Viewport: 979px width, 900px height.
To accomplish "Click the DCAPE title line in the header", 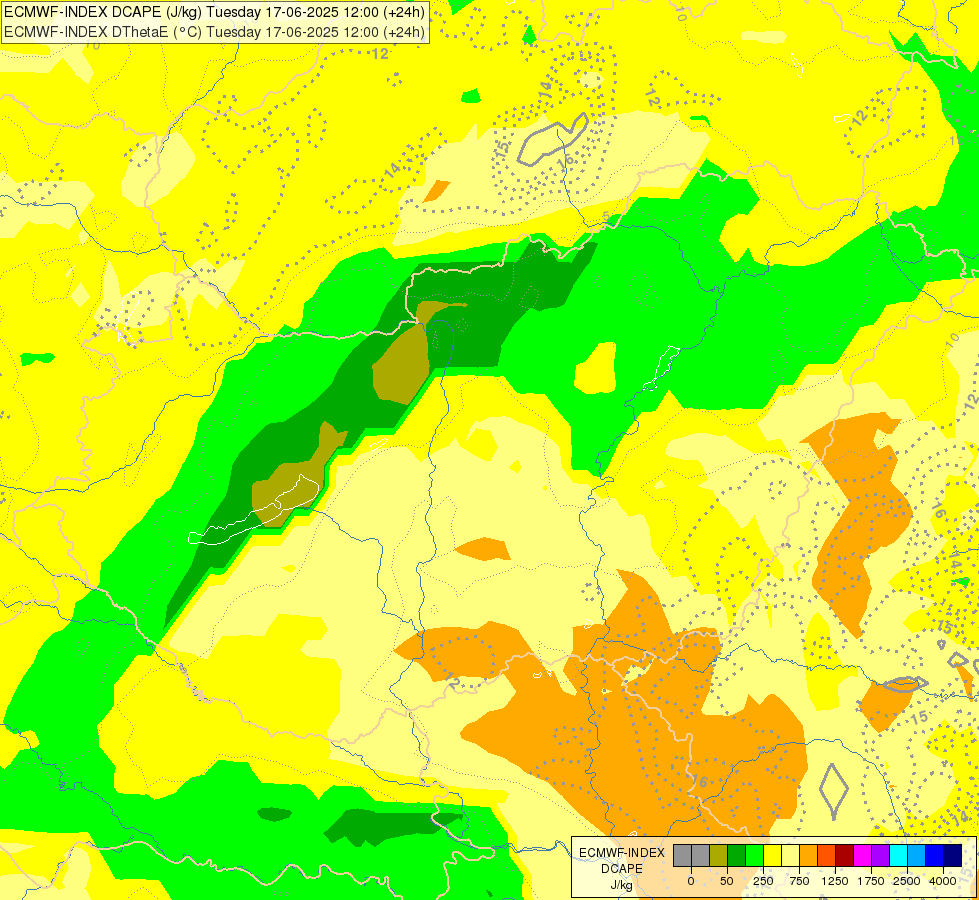I will click(x=214, y=12).
